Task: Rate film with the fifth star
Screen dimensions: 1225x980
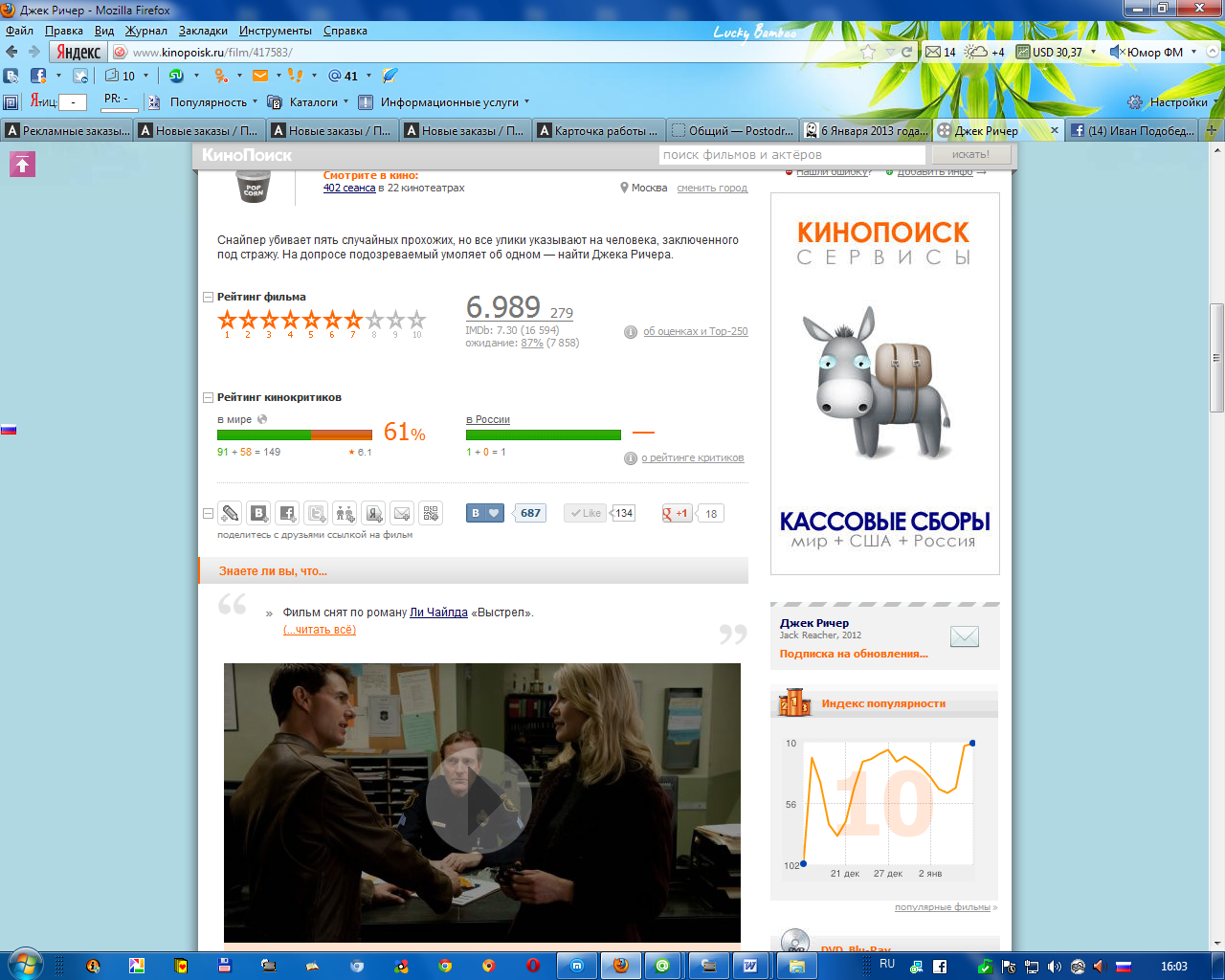Action: coord(311,320)
